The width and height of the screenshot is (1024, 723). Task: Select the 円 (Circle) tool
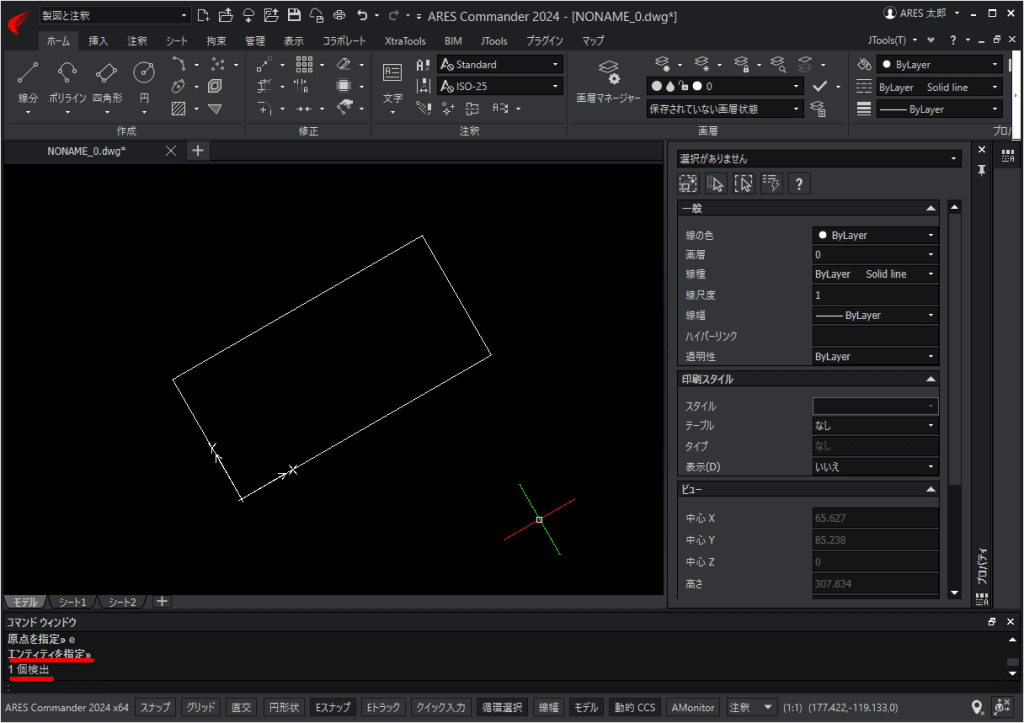pyautogui.click(x=143, y=72)
